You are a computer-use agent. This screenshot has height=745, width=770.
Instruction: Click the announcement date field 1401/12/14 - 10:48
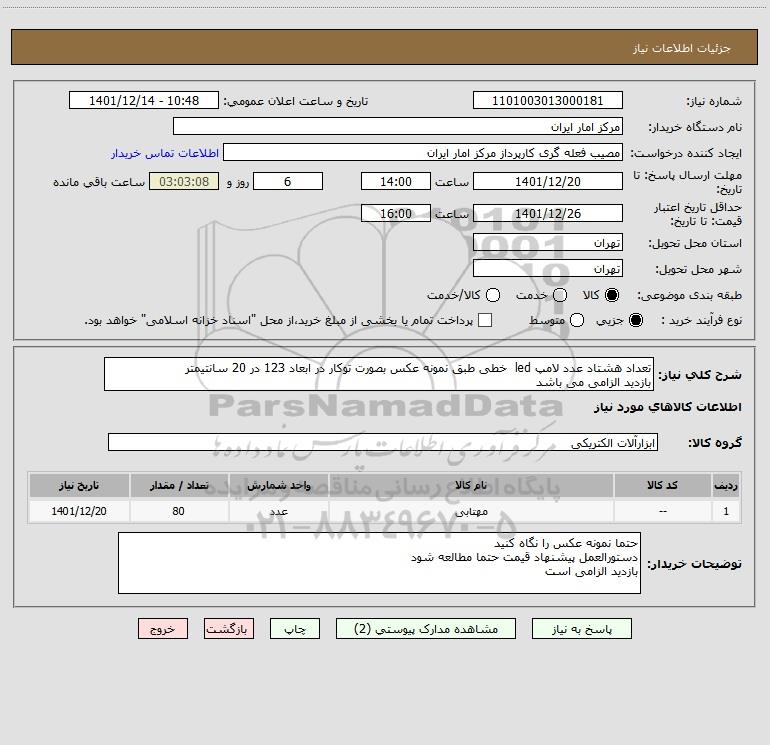[x=144, y=100]
